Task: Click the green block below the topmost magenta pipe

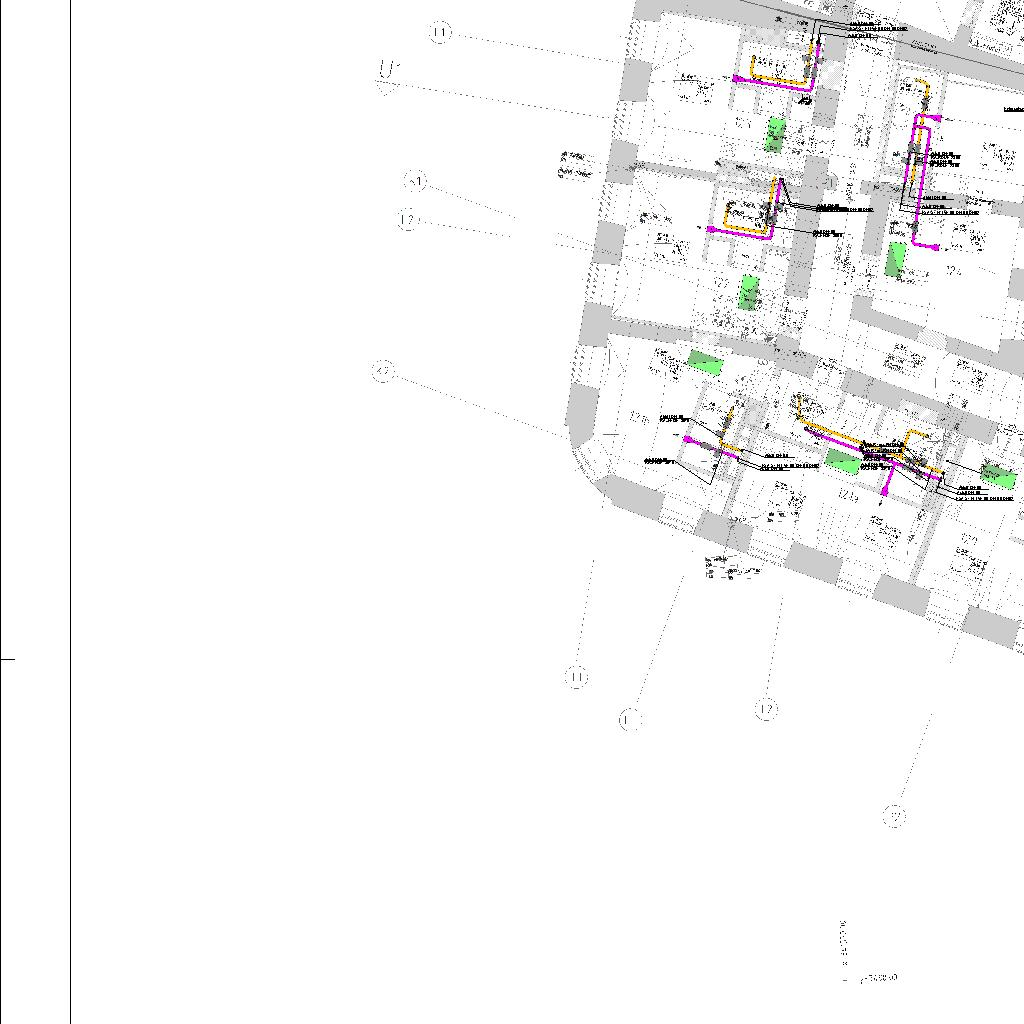Action: pos(775,134)
